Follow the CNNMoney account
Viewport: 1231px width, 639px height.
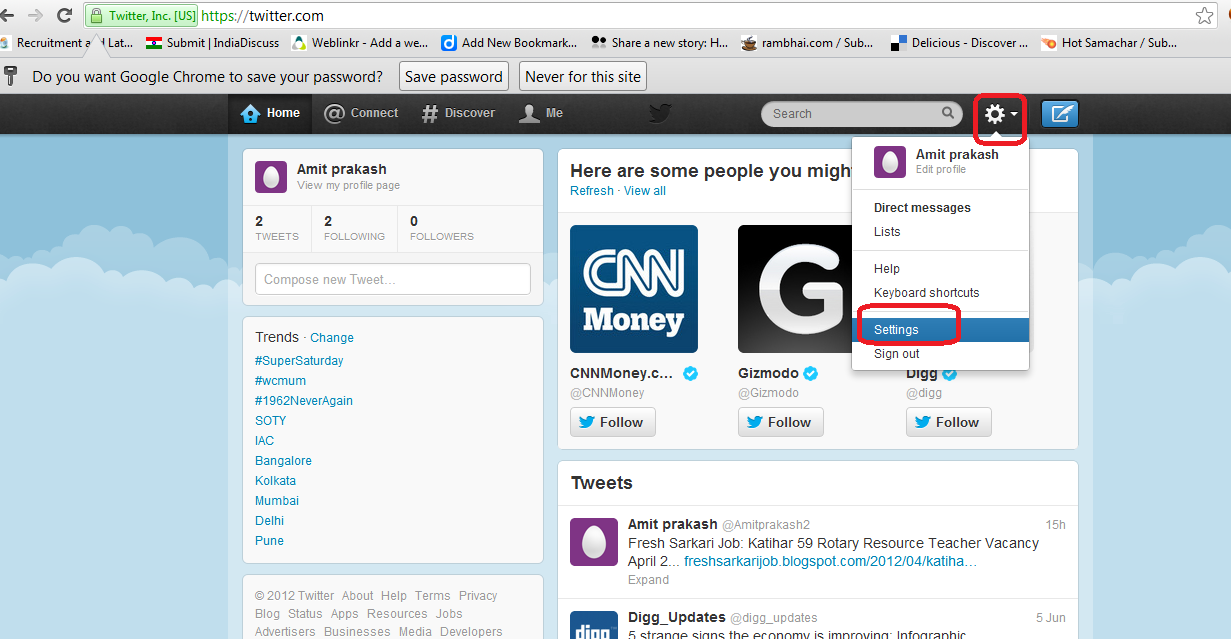(613, 422)
